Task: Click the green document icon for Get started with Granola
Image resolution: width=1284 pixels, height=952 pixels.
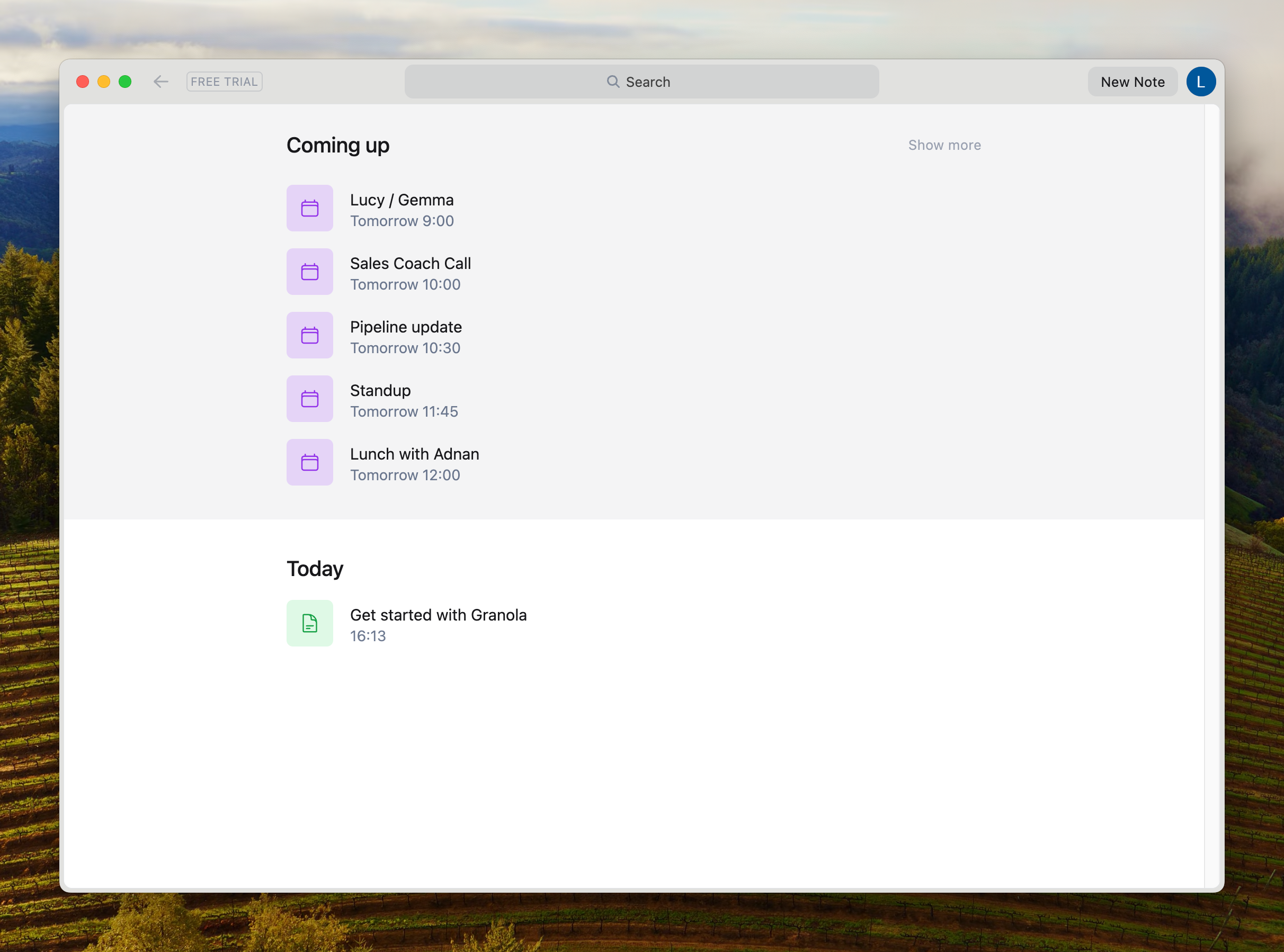Action: click(x=310, y=623)
